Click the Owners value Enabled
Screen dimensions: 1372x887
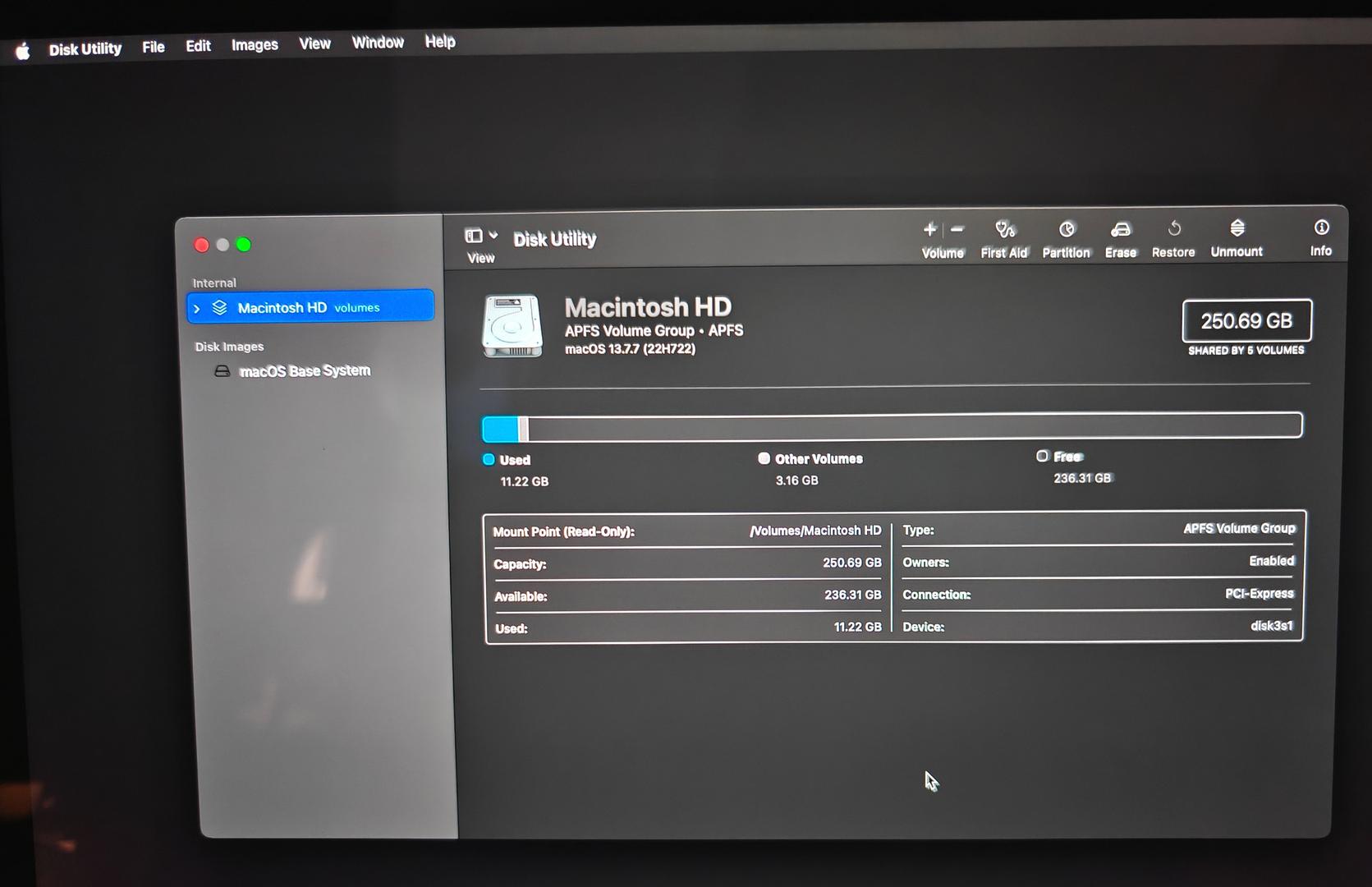coord(1272,561)
